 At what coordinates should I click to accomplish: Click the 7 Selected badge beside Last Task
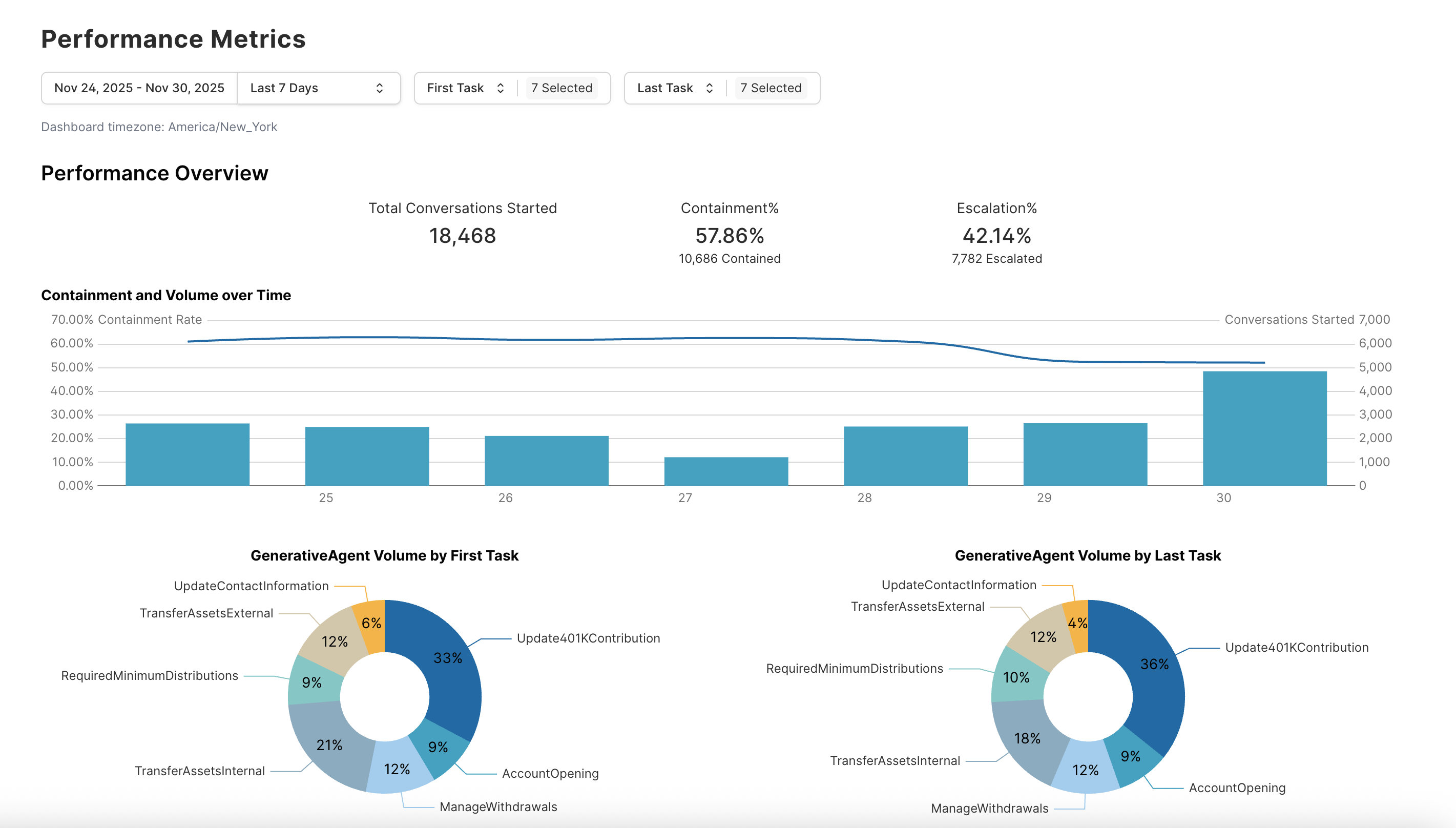point(771,88)
